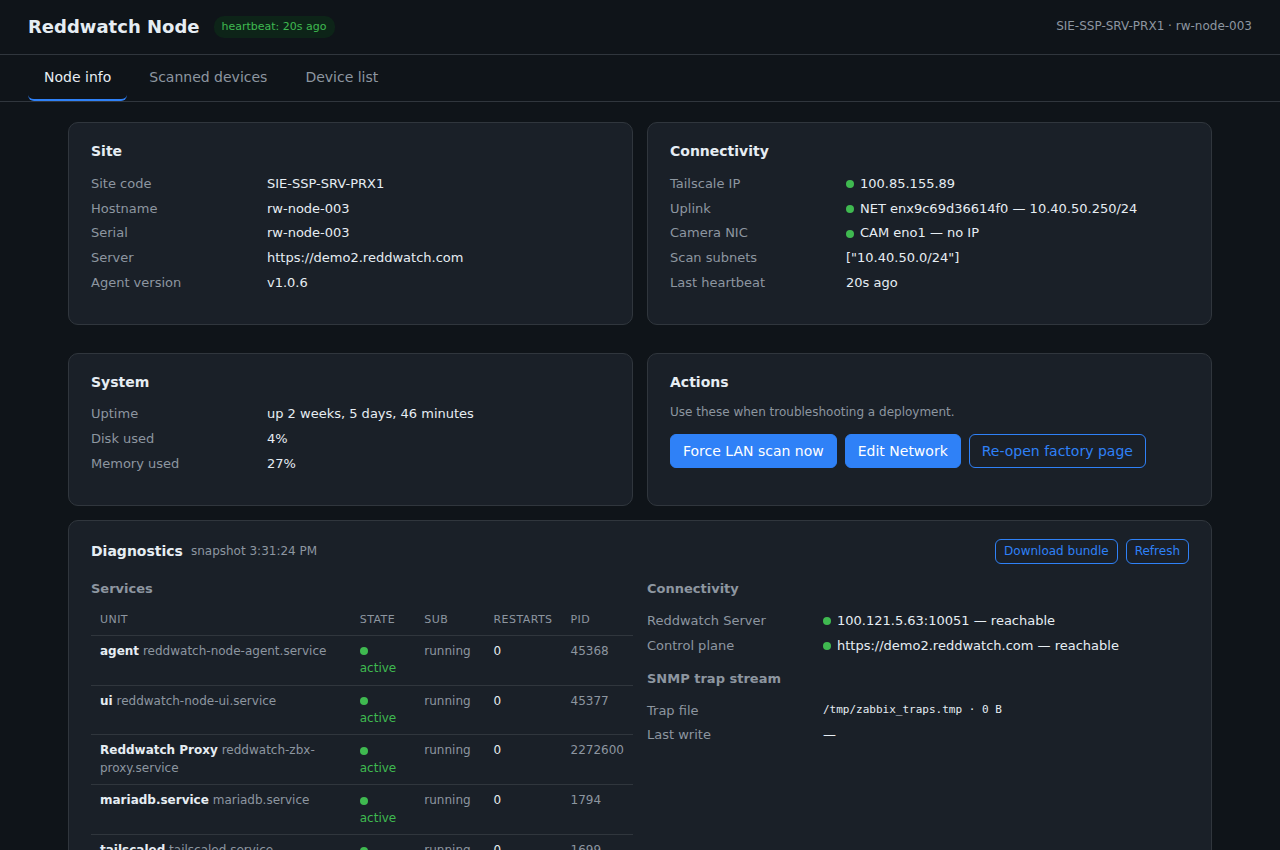Viewport: 1280px width, 850px height.
Task: Click the uptime value up 2 weeks
Action: tap(370, 414)
